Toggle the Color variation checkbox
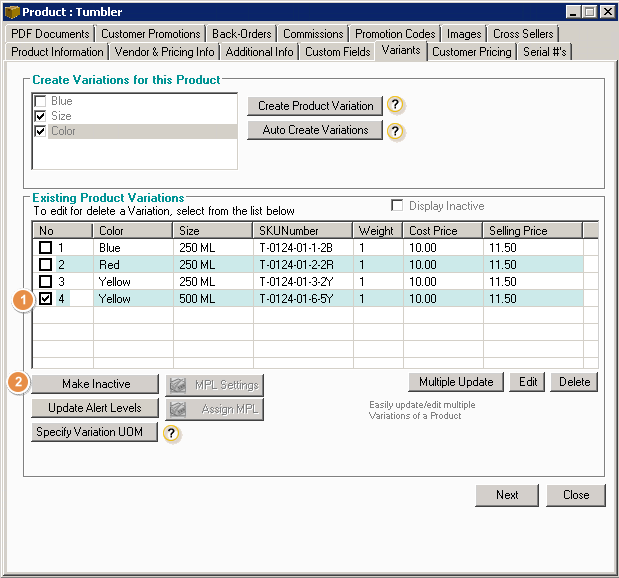 [x=41, y=131]
